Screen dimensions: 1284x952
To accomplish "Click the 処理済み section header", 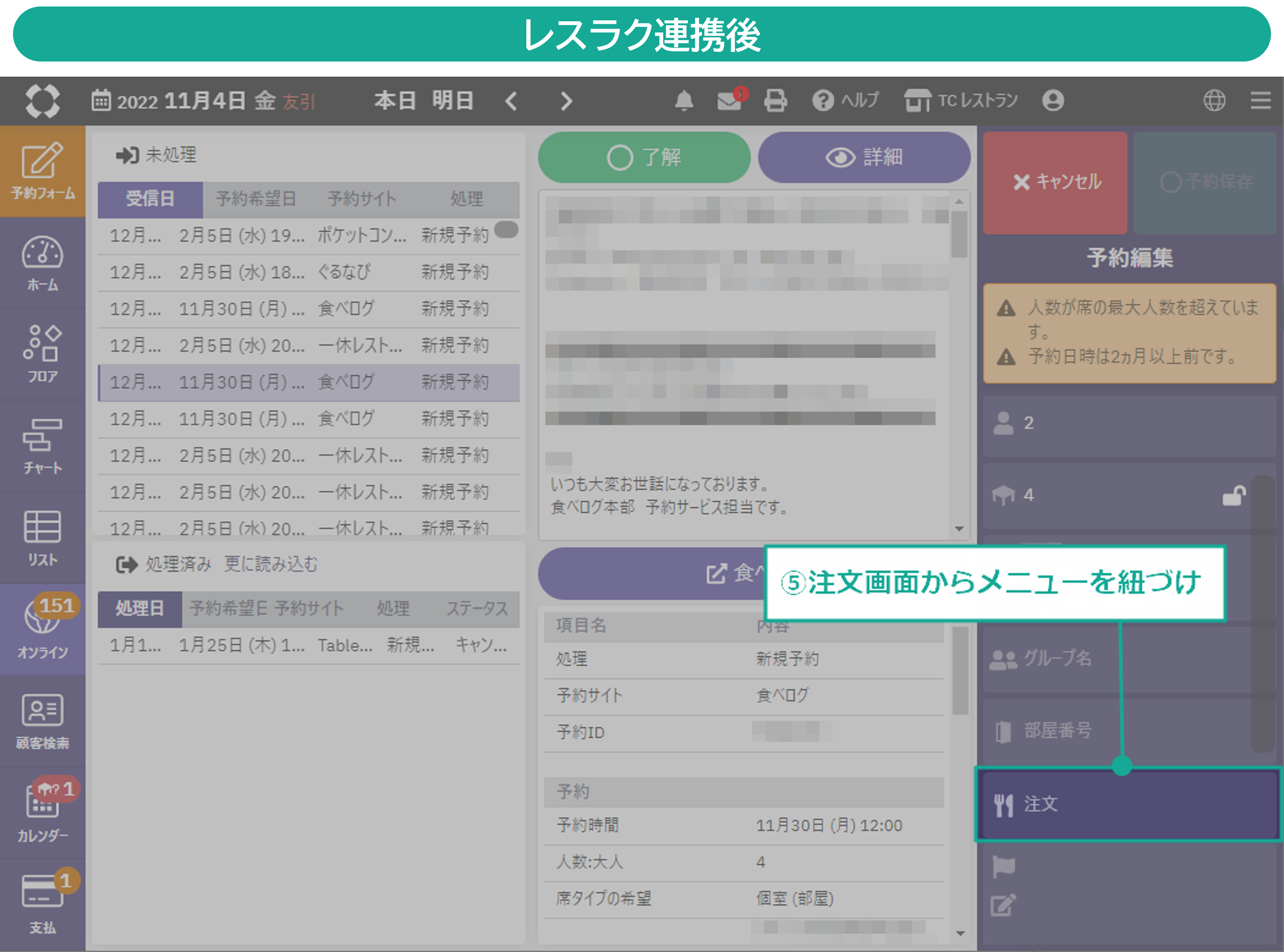I will point(164,564).
